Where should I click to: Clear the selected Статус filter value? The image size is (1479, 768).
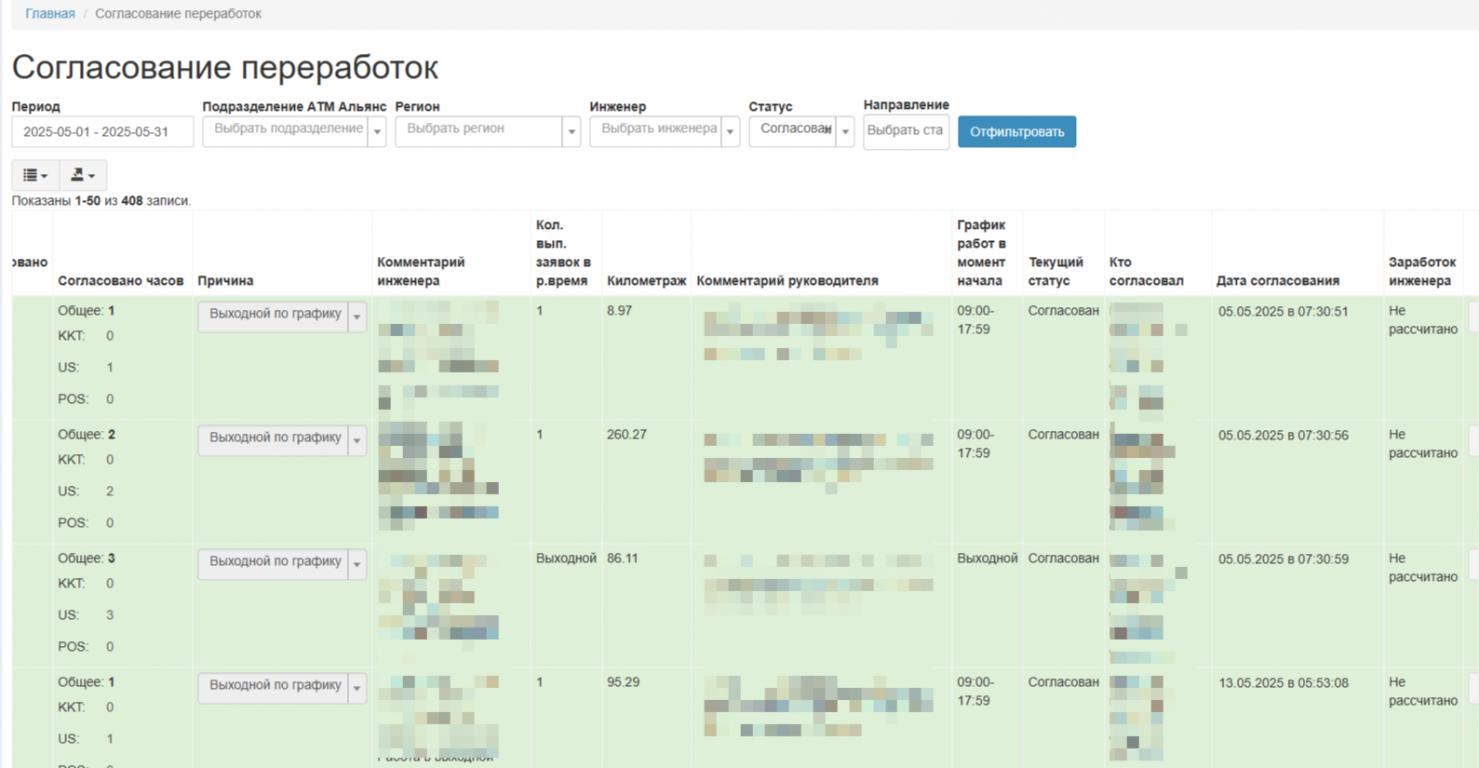828,129
